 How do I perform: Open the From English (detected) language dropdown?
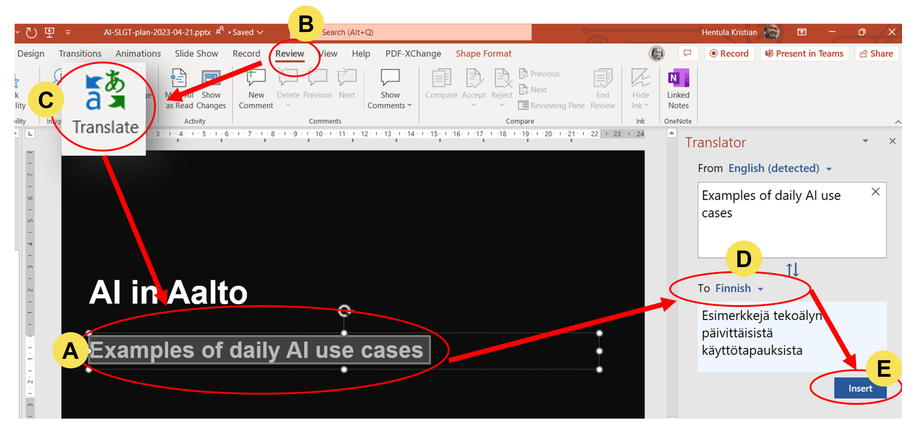(x=780, y=168)
